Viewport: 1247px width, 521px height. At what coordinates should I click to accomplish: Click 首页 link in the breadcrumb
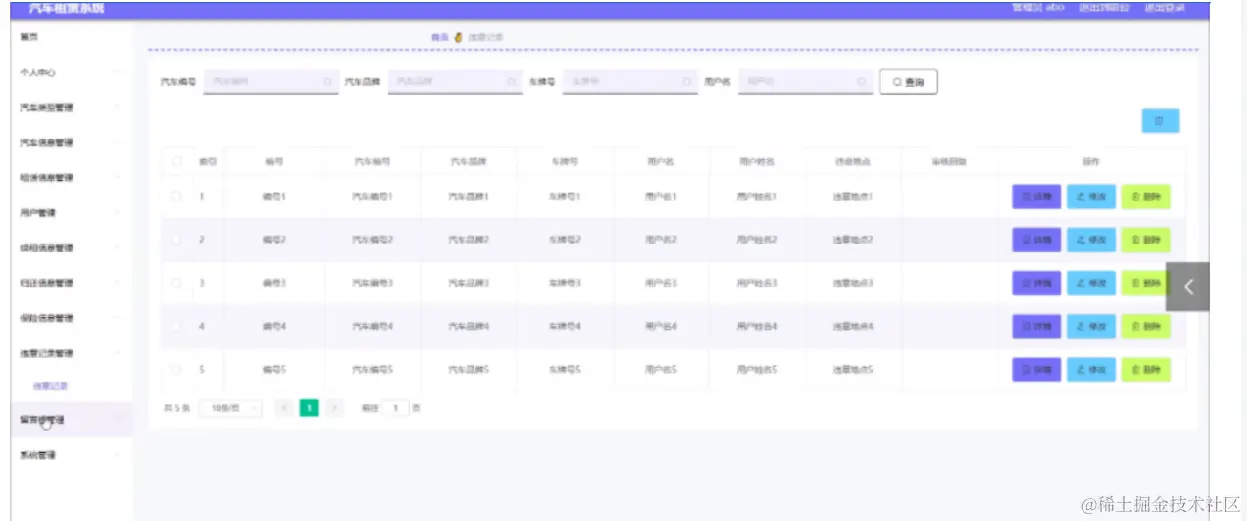(x=439, y=37)
